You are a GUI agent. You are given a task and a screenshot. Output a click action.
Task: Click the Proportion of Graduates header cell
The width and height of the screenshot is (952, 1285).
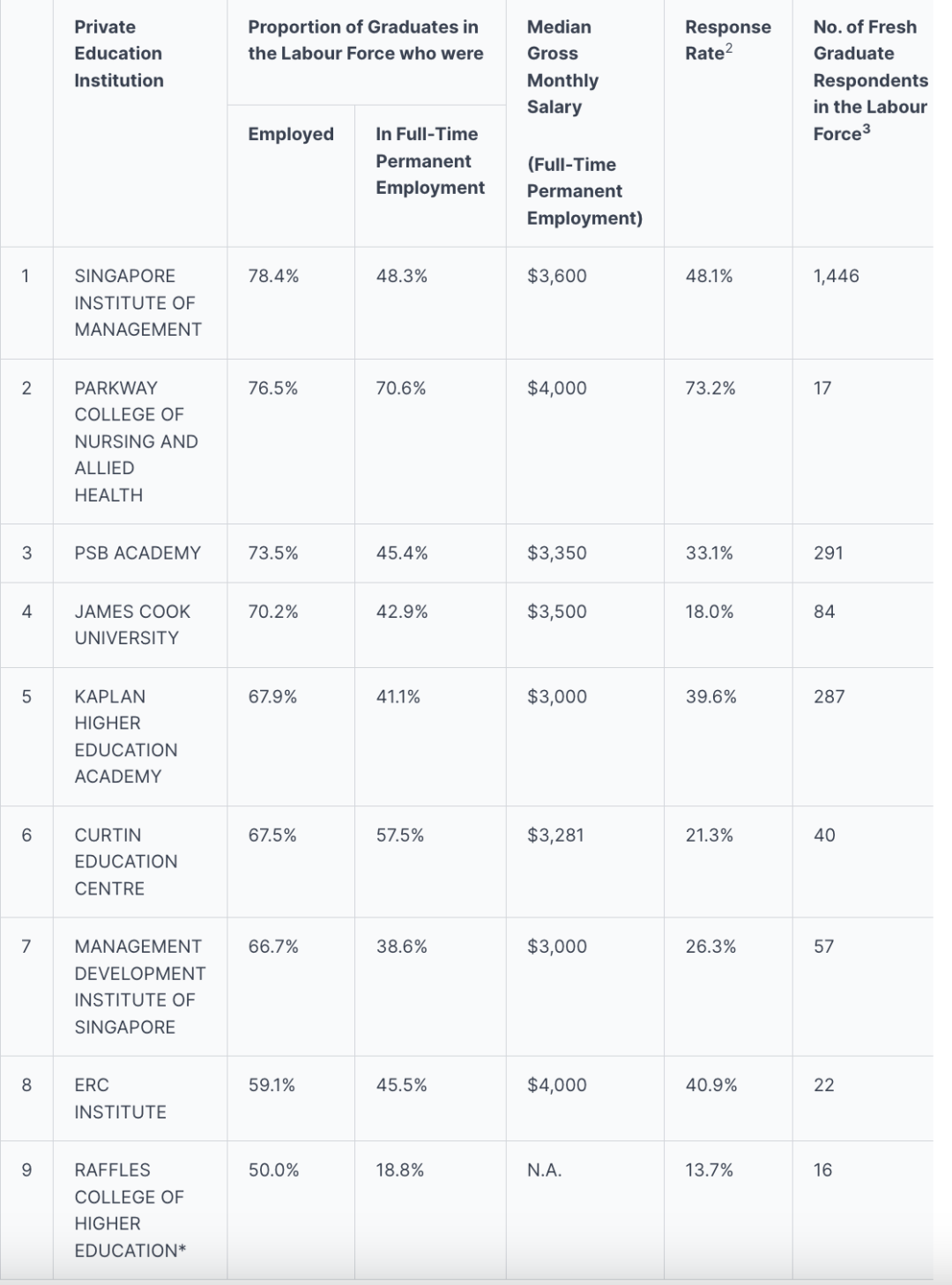click(x=366, y=41)
